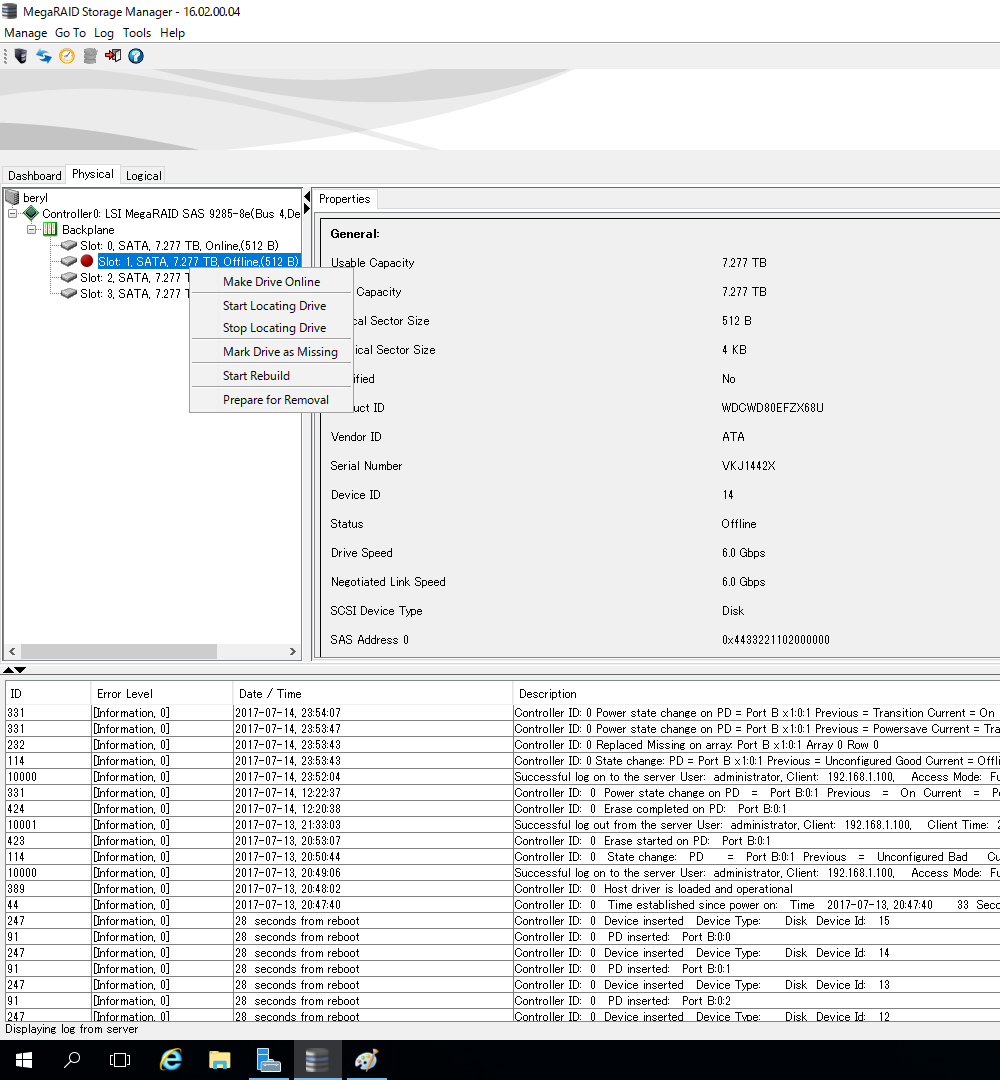The width and height of the screenshot is (1000, 1080).
Task: Click the orange clock toolbar icon
Action: coord(67,56)
